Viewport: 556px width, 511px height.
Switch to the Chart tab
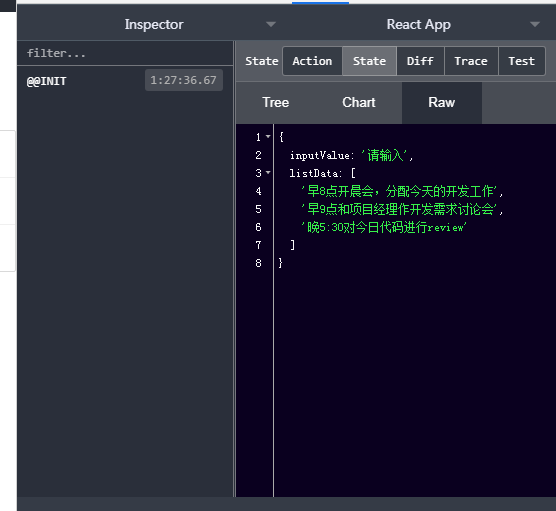(358, 102)
